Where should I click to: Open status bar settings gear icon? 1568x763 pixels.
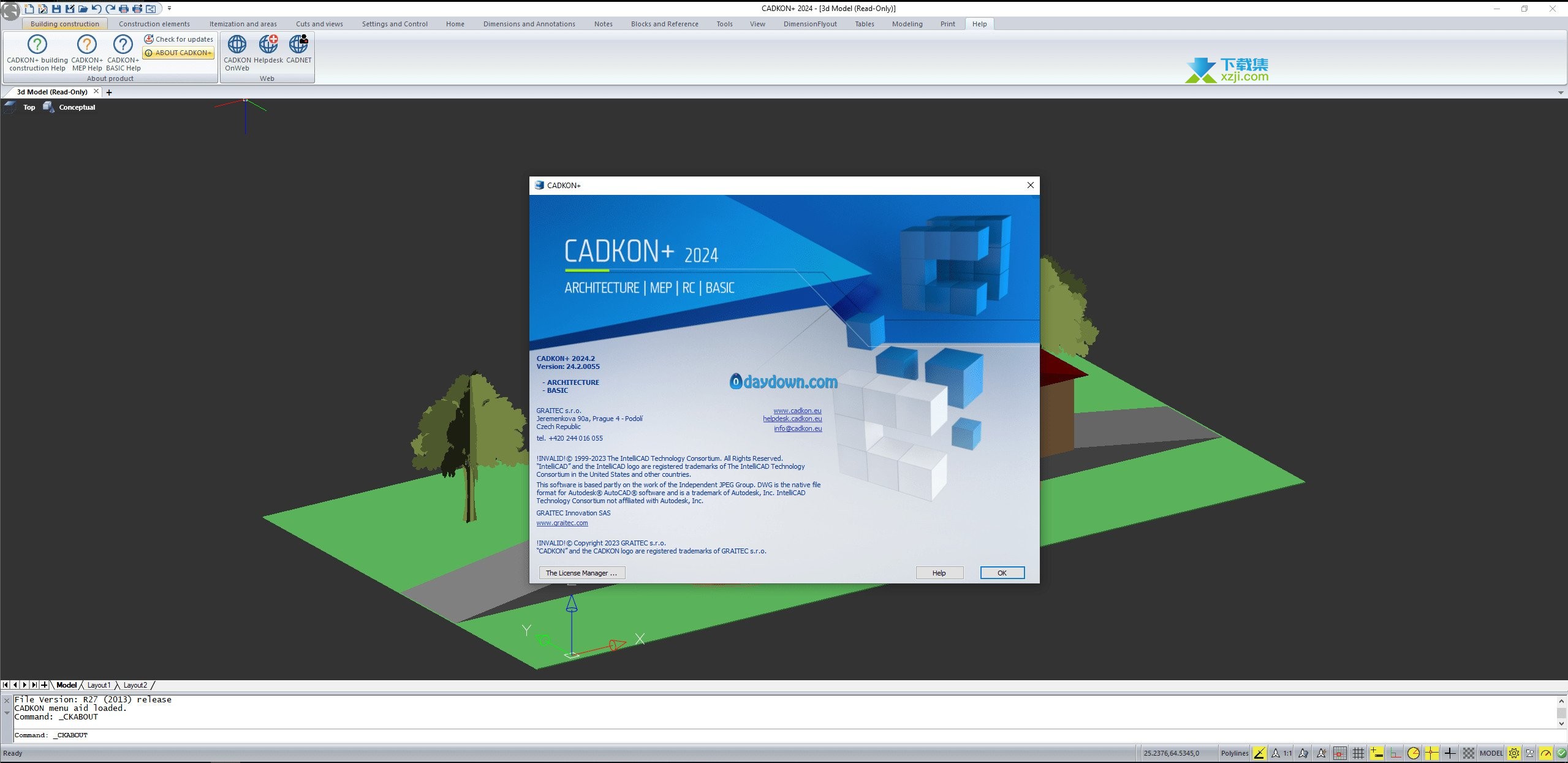click(x=1514, y=753)
